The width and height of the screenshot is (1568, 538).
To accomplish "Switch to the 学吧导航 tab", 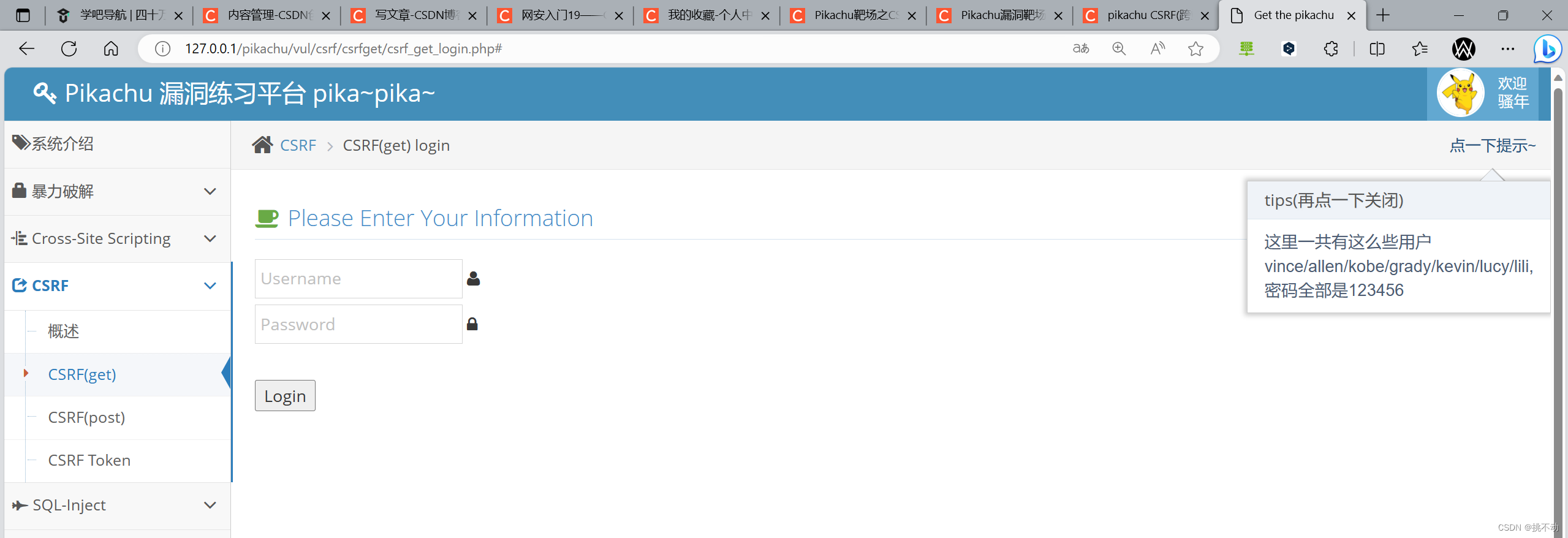I will pyautogui.click(x=119, y=15).
